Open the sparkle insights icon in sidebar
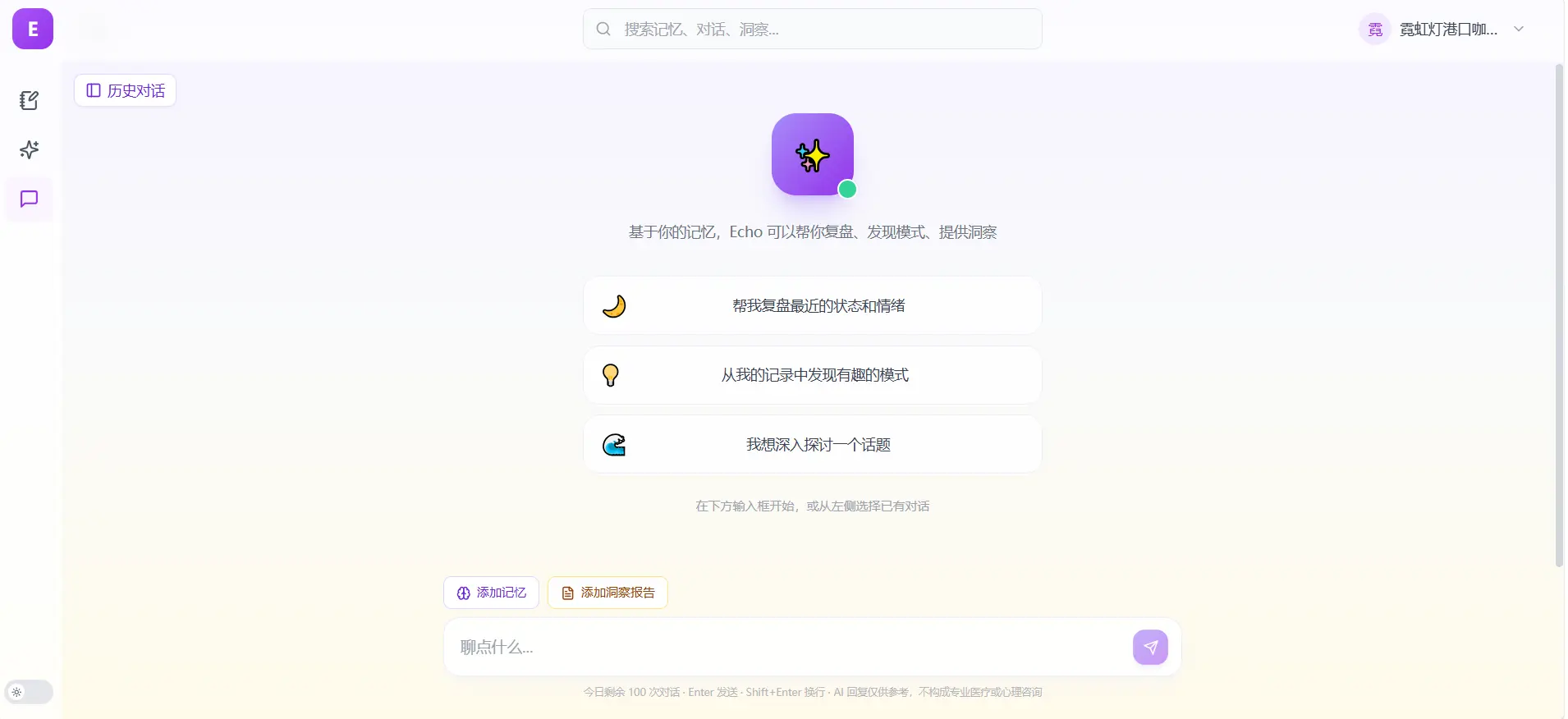This screenshot has width=1568, height=719. click(x=30, y=149)
